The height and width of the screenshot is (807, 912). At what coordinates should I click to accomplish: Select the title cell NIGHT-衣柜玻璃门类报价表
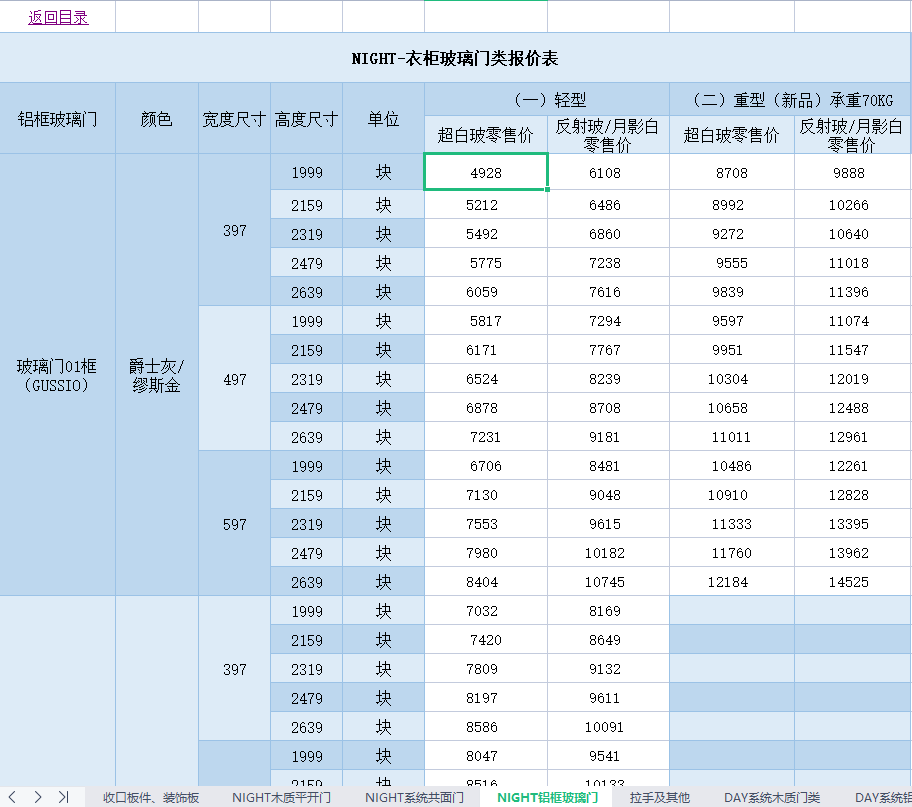pos(455,59)
